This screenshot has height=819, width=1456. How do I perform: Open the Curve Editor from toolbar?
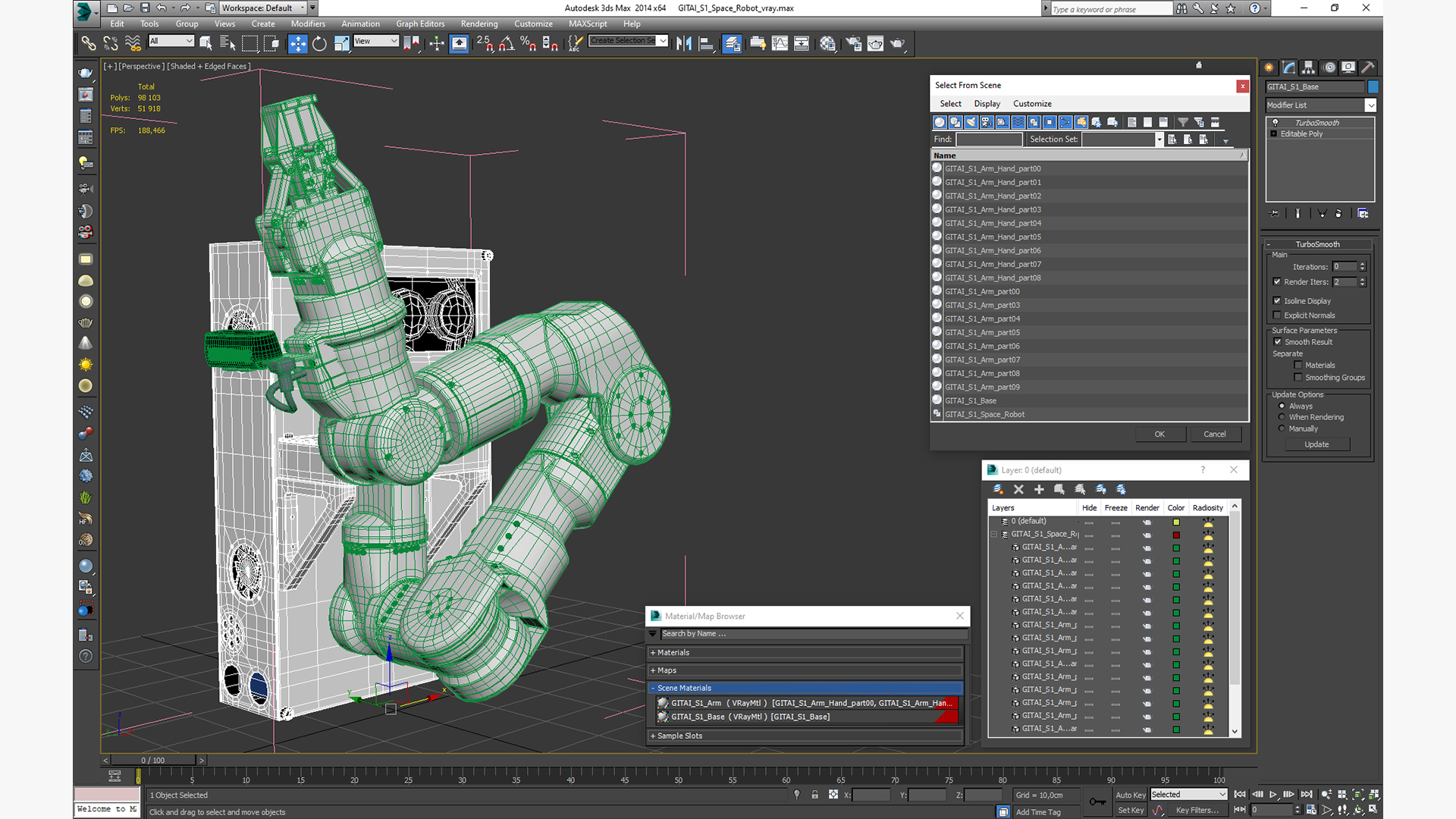(x=780, y=43)
